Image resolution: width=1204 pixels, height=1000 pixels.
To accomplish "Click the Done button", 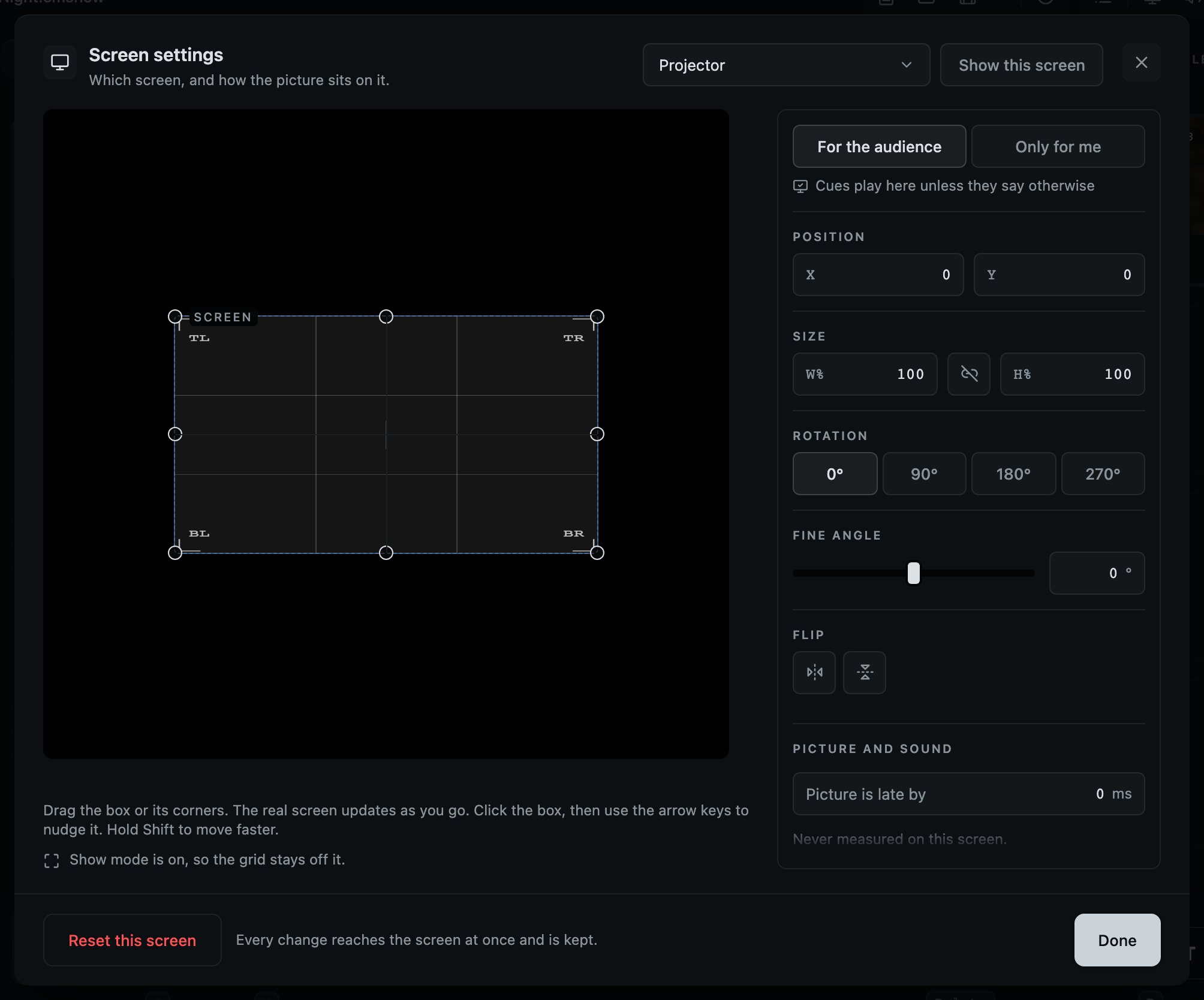I will coord(1117,940).
